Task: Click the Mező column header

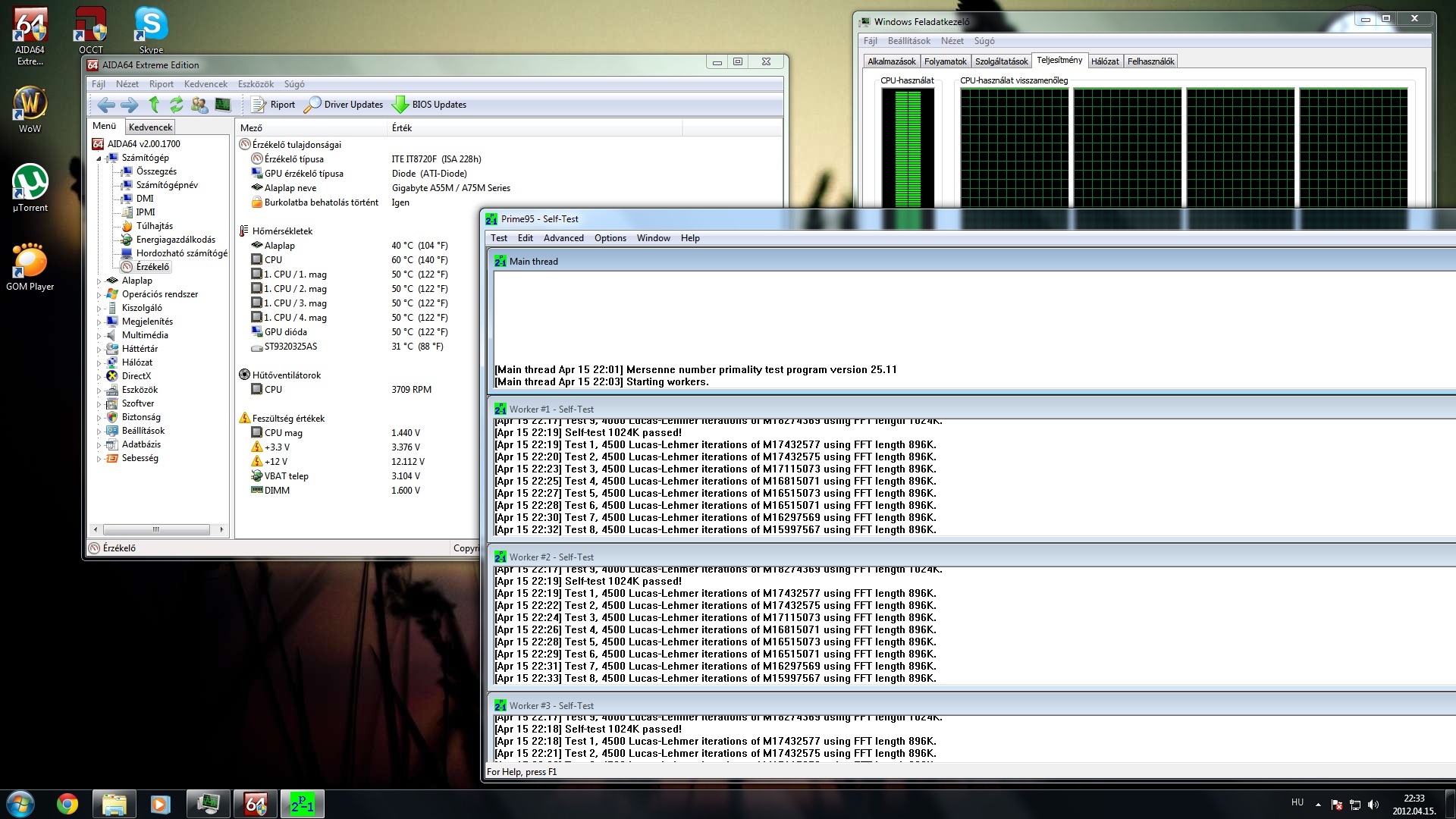Action: [311, 128]
